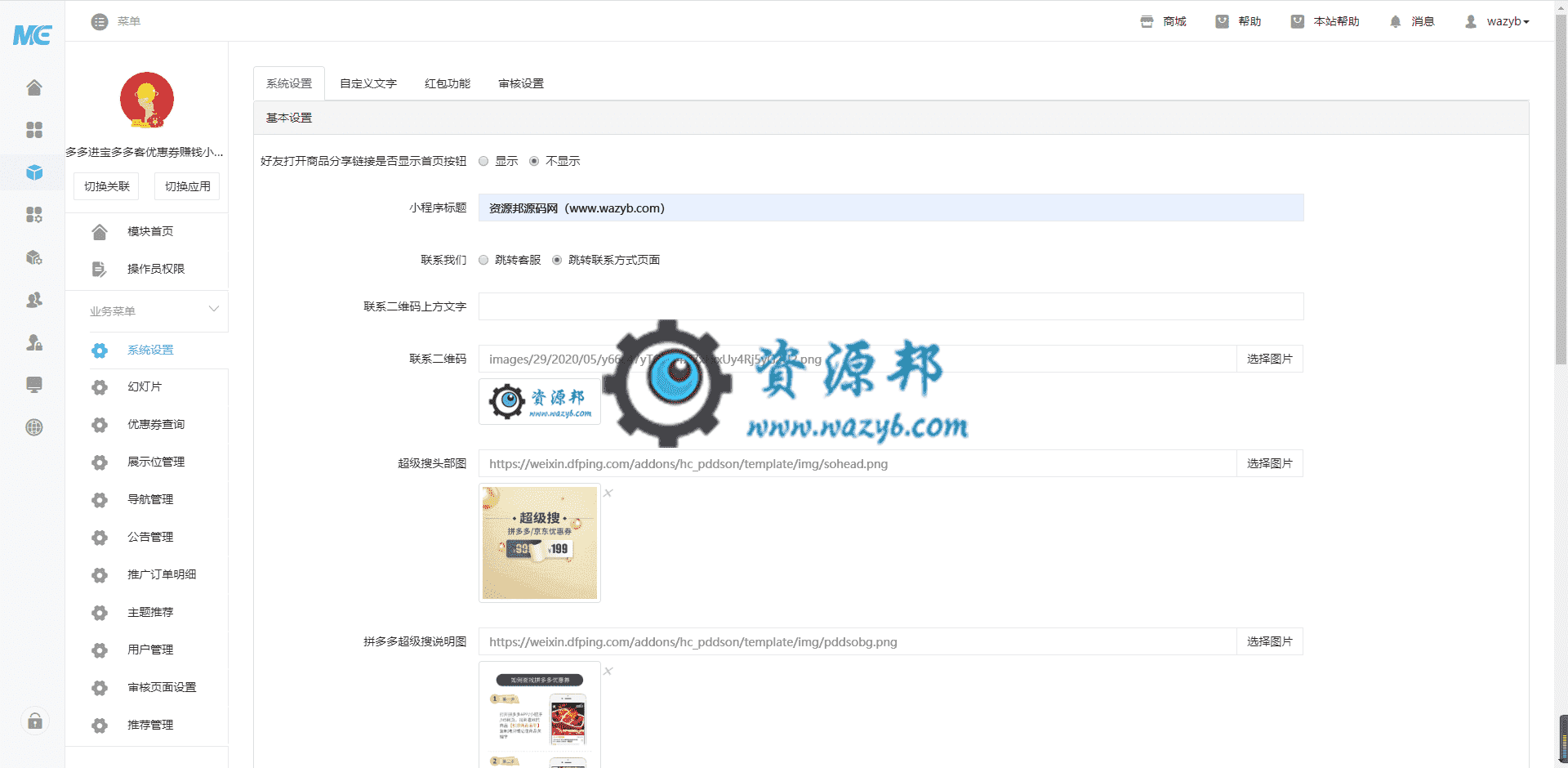Open the users icon in left rail
The height and width of the screenshot is (768, 1568).
tap(33, 300)
